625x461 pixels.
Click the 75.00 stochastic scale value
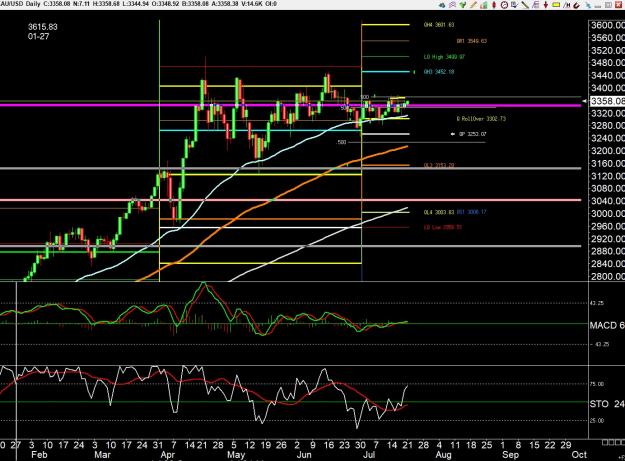click(597, 384)
